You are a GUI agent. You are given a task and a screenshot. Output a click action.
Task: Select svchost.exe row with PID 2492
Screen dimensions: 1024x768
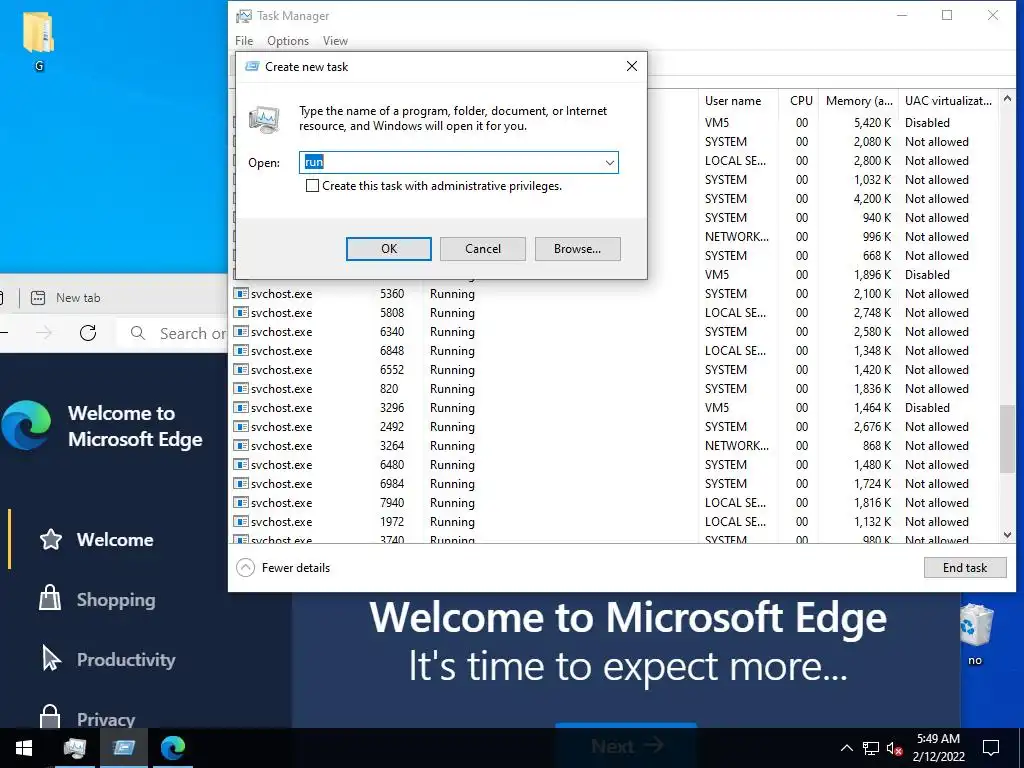pos(615,426)
